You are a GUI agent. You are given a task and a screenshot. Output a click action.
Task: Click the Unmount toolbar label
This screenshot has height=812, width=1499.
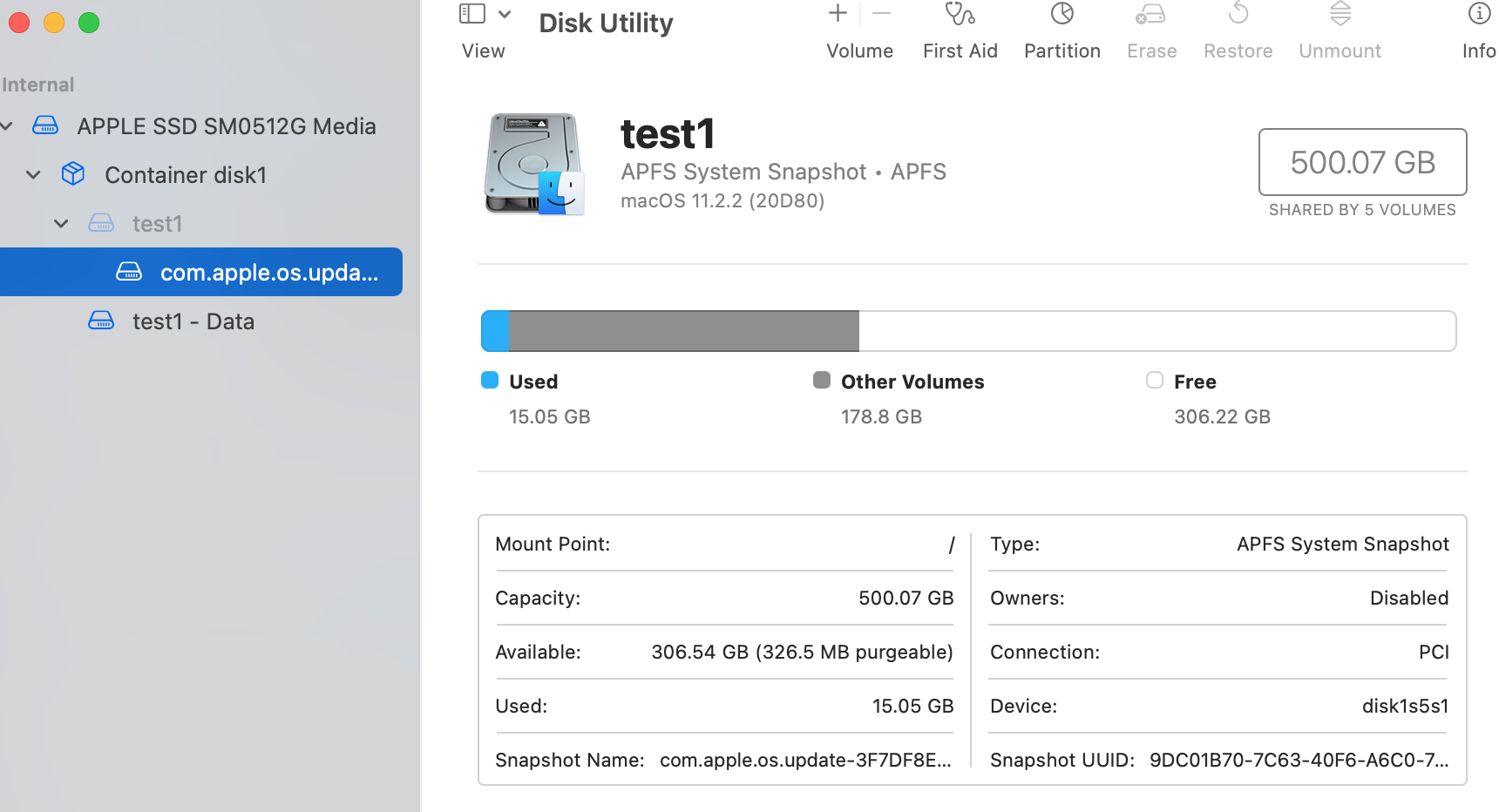pyautogui.click(x=1340, y=51)
